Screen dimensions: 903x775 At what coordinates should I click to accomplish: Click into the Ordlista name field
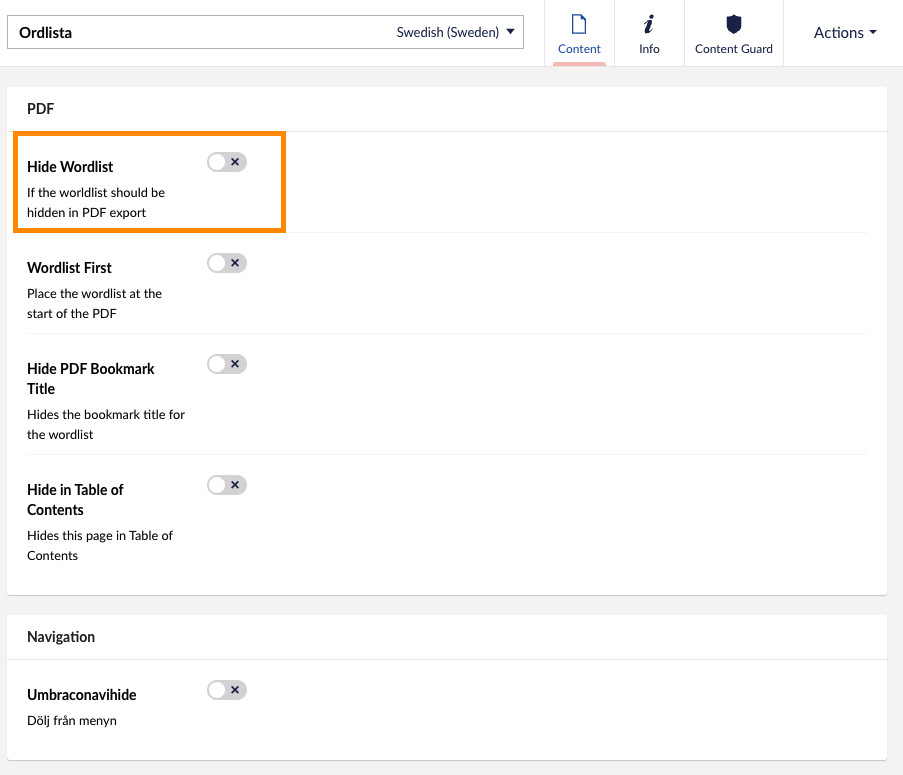[200, 32]
